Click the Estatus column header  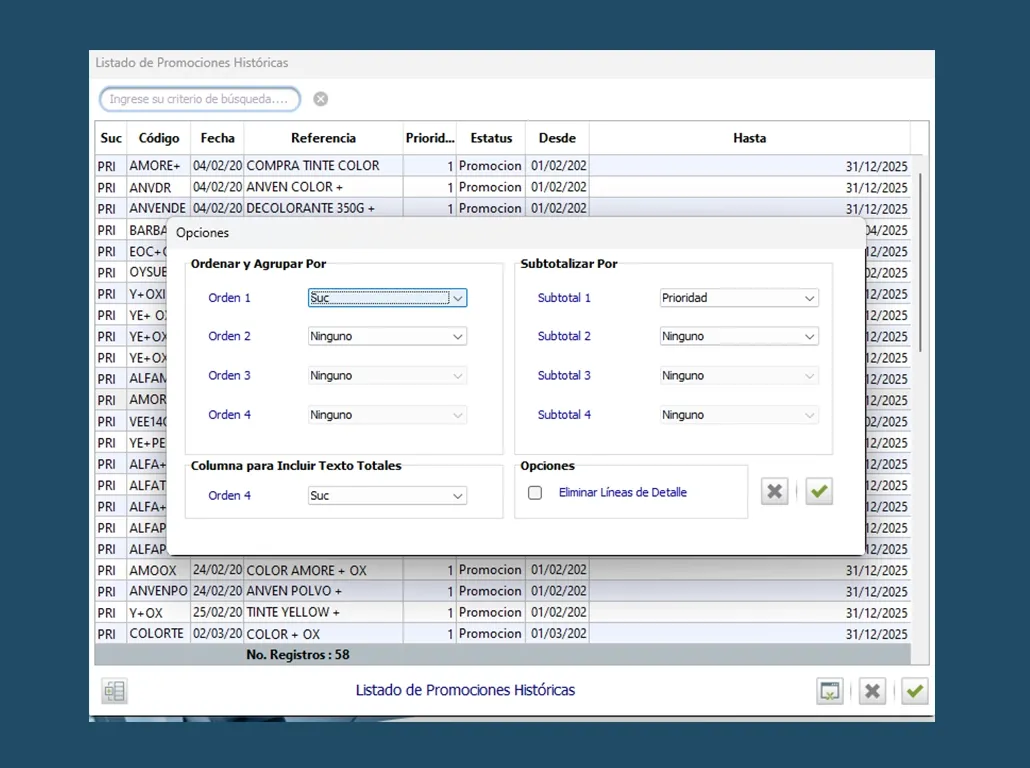click(491, 138)
